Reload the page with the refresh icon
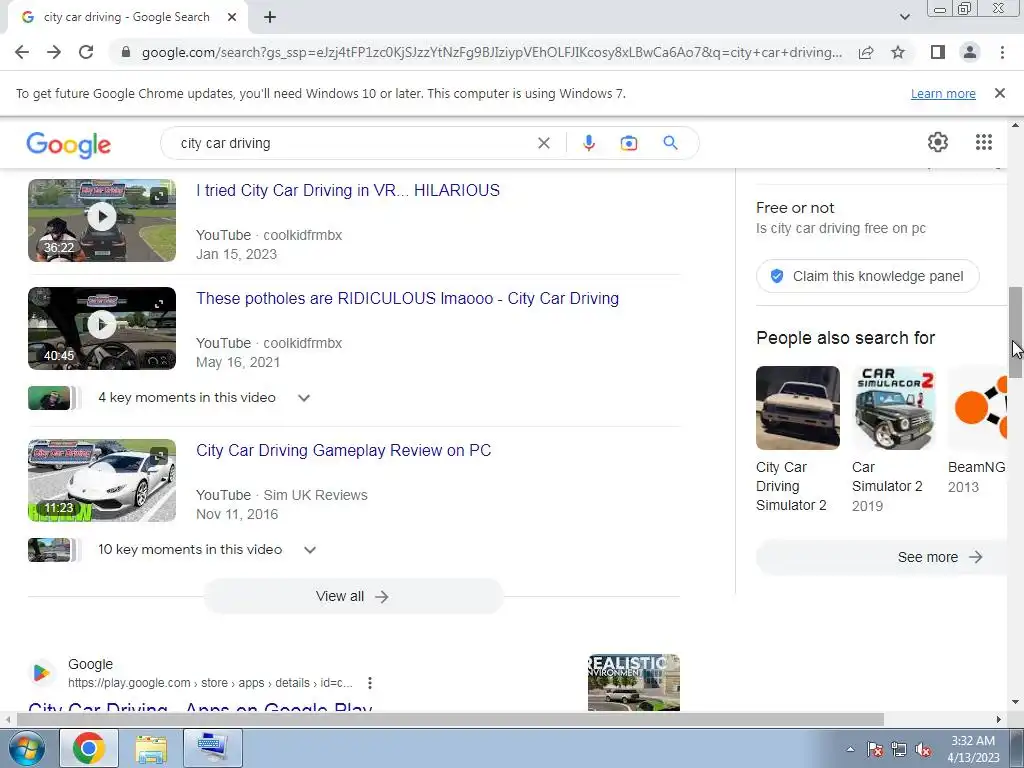1024x768 pixels. (x=86, y=52)
